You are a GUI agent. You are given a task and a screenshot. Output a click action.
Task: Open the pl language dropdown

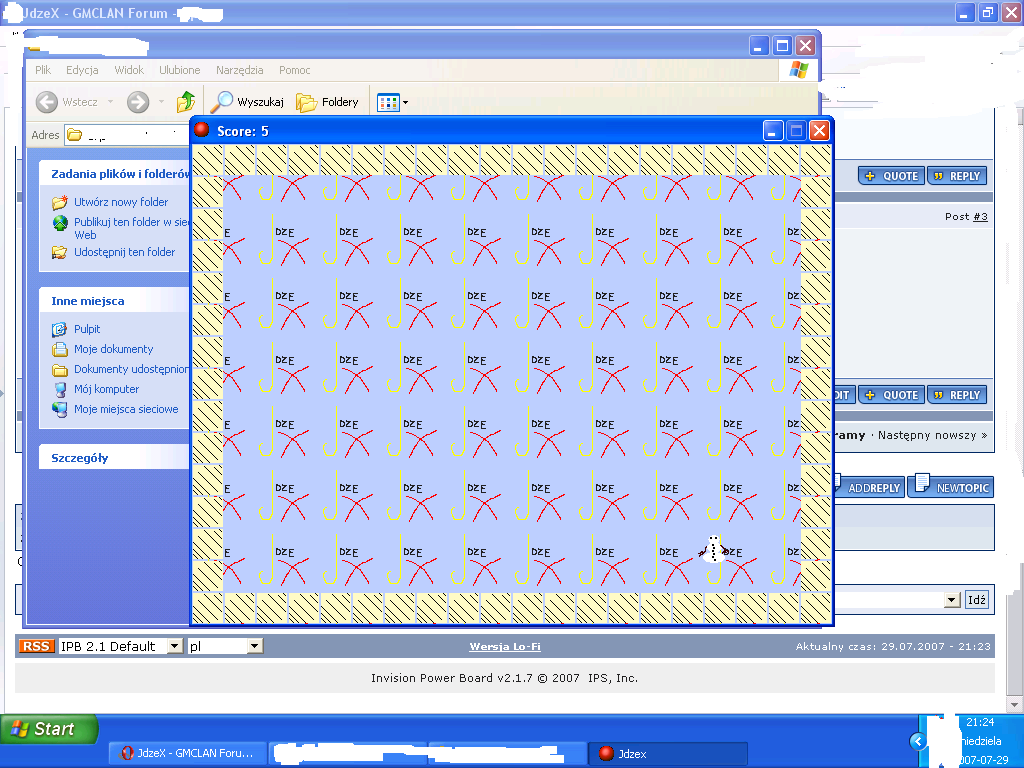pos(254,646)
